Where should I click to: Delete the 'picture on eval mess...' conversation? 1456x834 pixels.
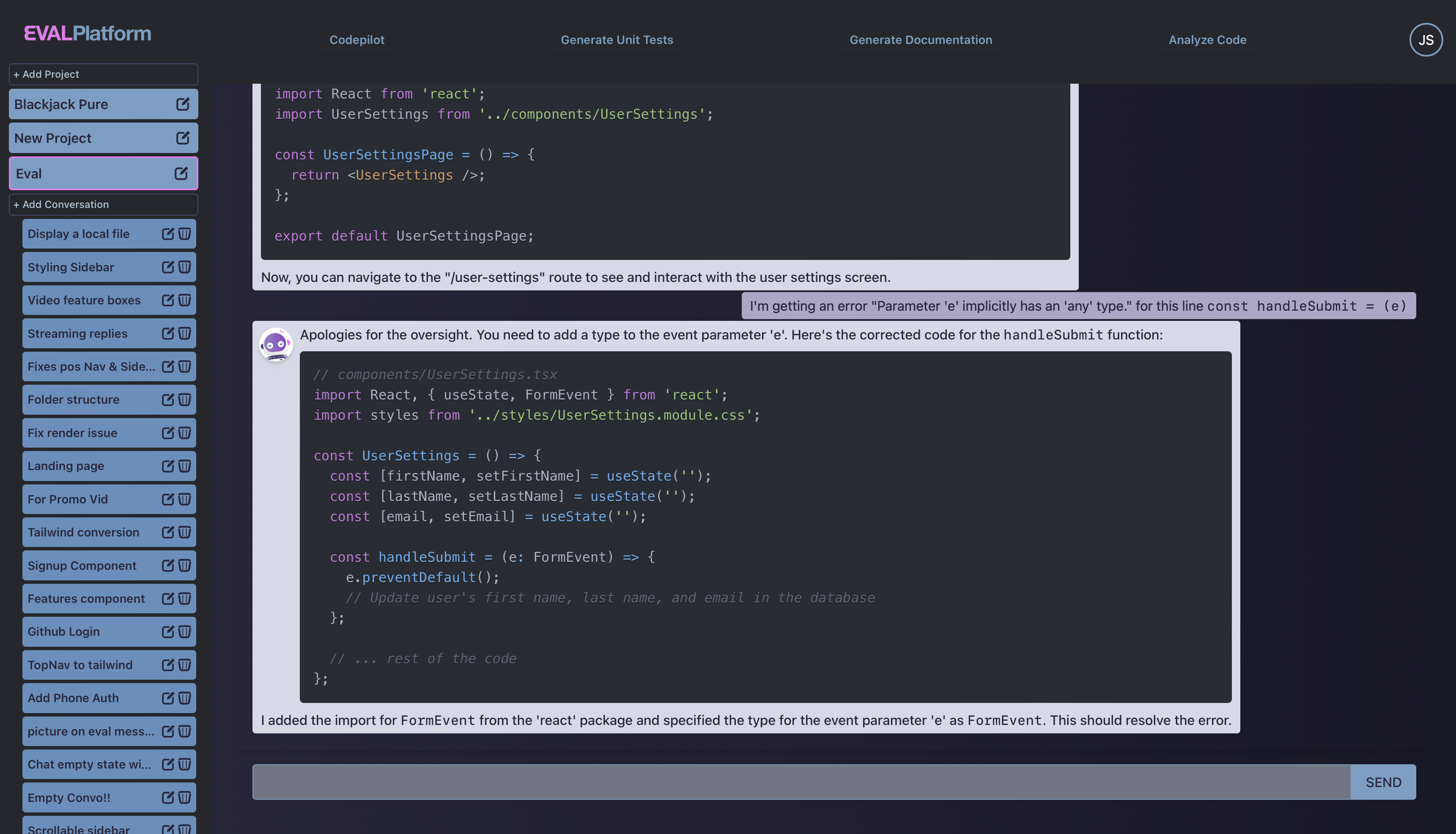[184, 731]
